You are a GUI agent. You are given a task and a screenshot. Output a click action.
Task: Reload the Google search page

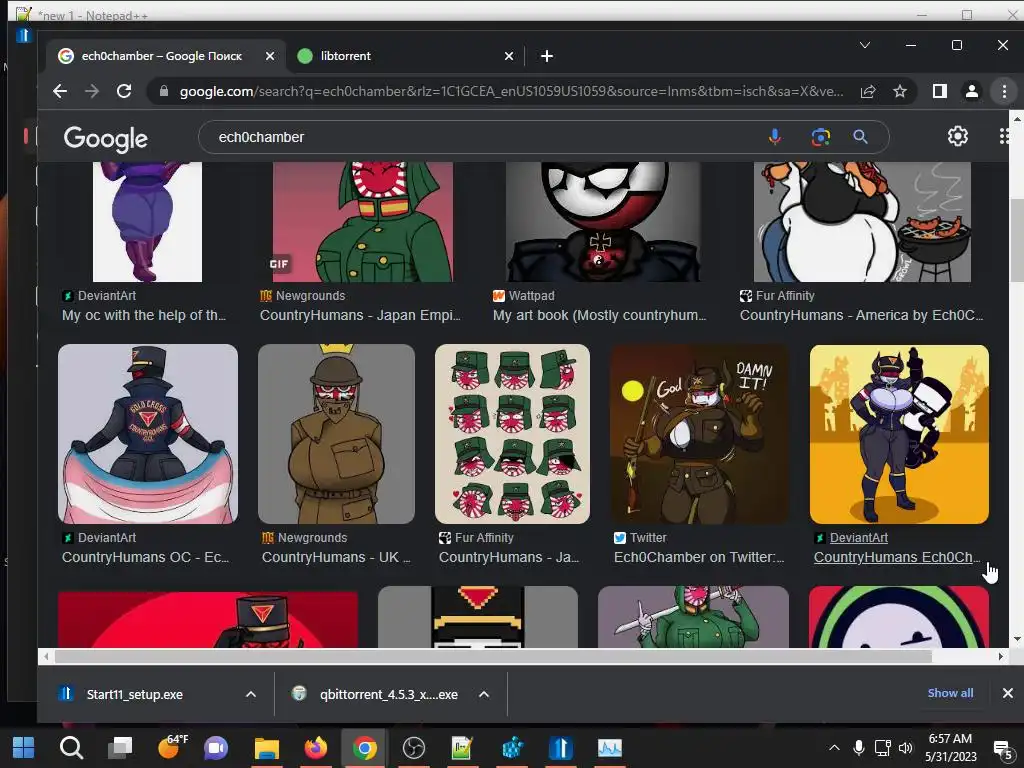point(124,91)
